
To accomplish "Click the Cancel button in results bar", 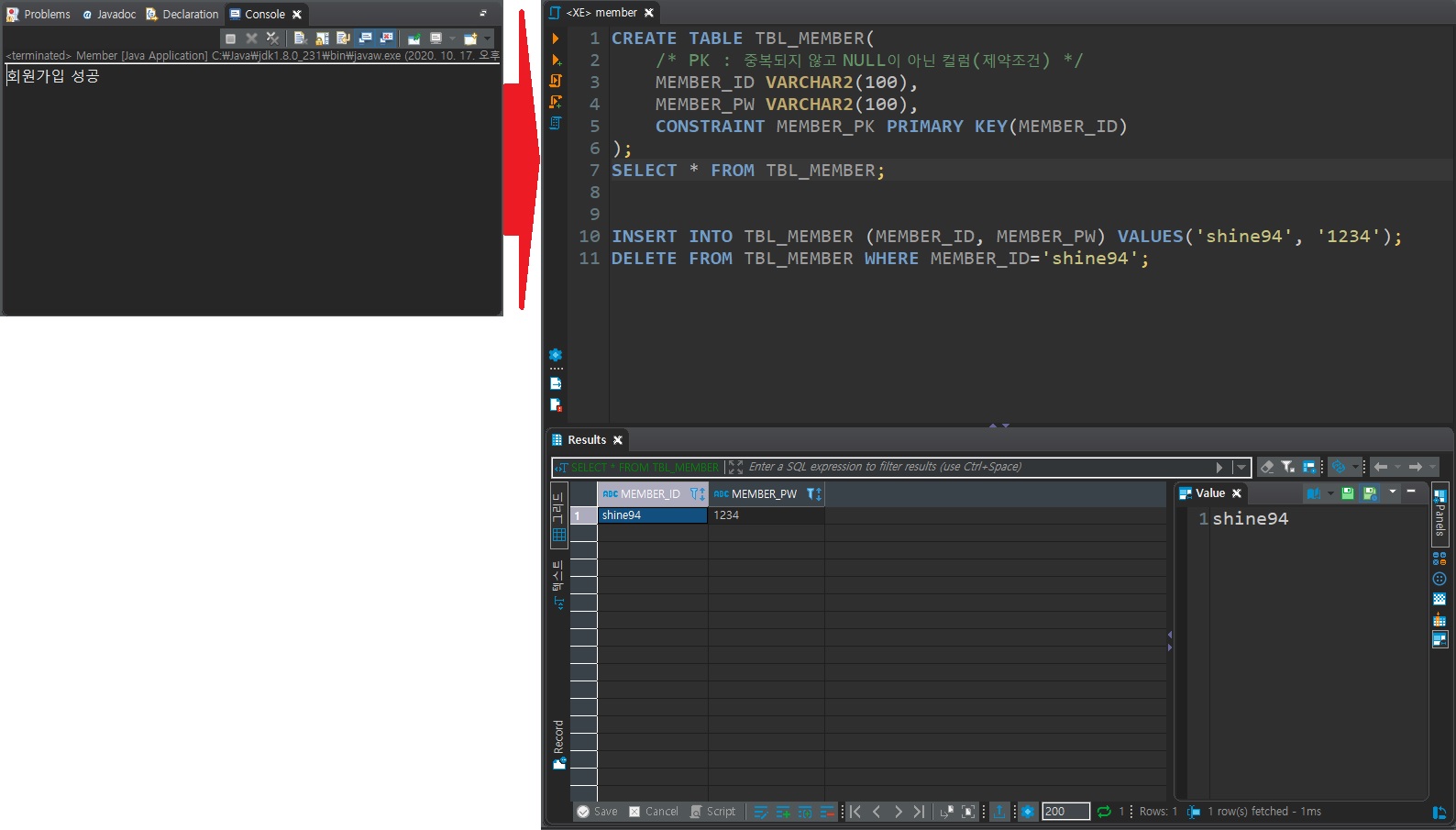I will point(654,812).
